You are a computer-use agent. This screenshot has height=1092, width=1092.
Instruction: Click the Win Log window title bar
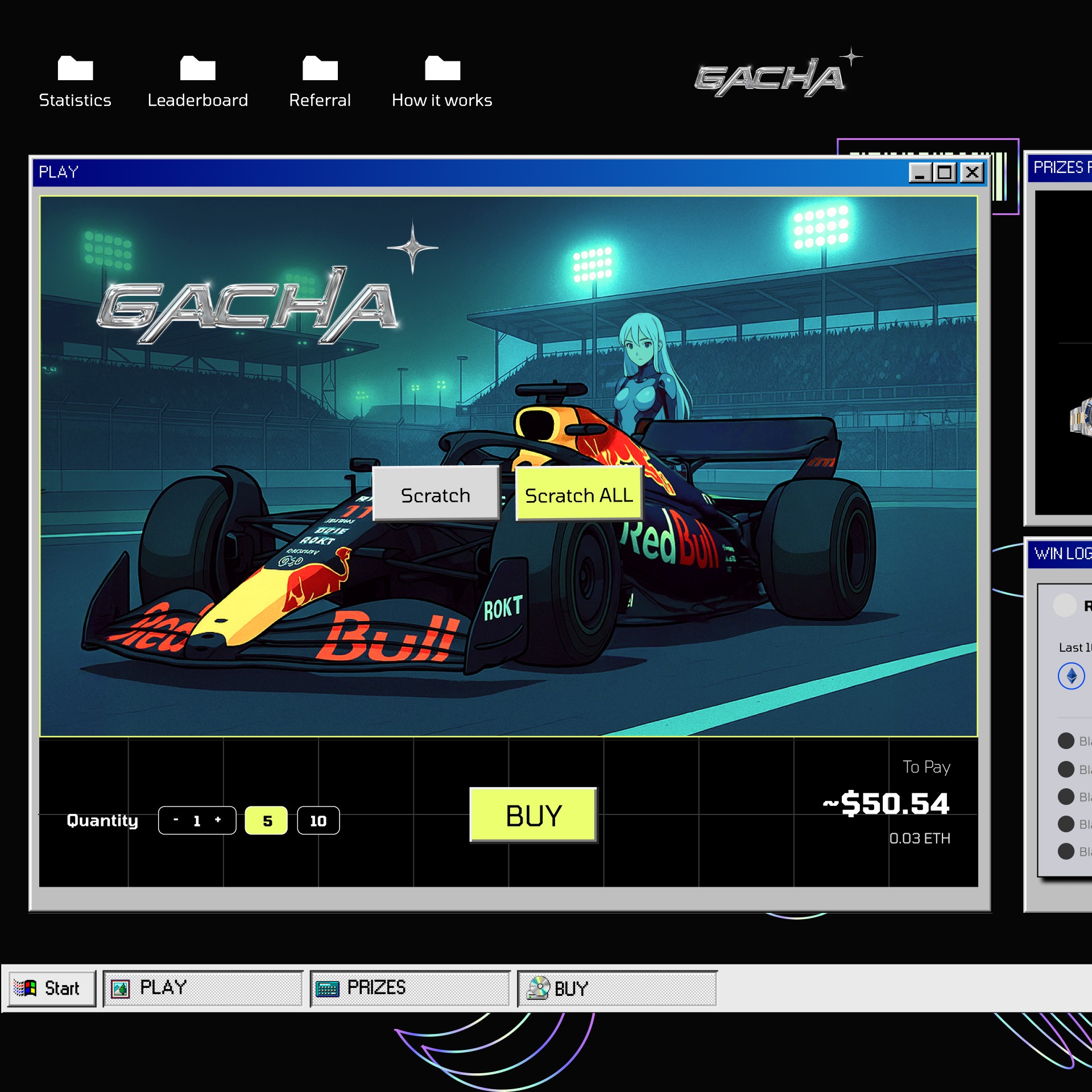pyautogui.click(x=1060, y=554)
